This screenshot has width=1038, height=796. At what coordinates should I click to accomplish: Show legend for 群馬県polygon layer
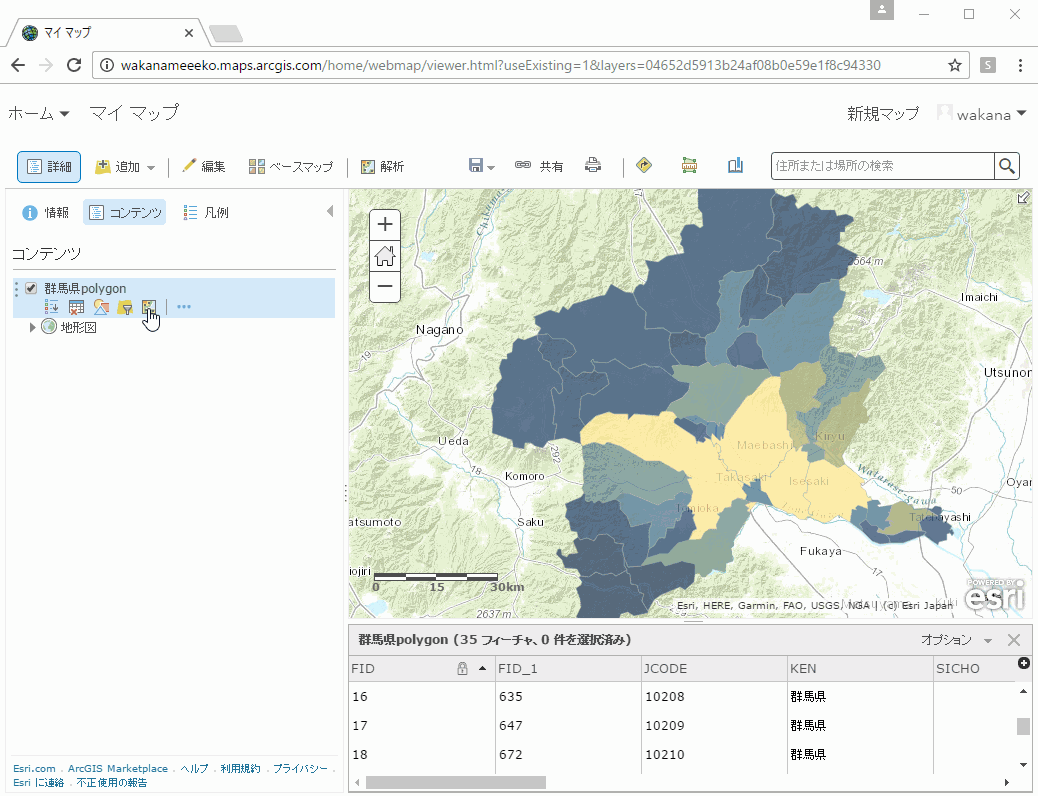click(x=52, y=307)
